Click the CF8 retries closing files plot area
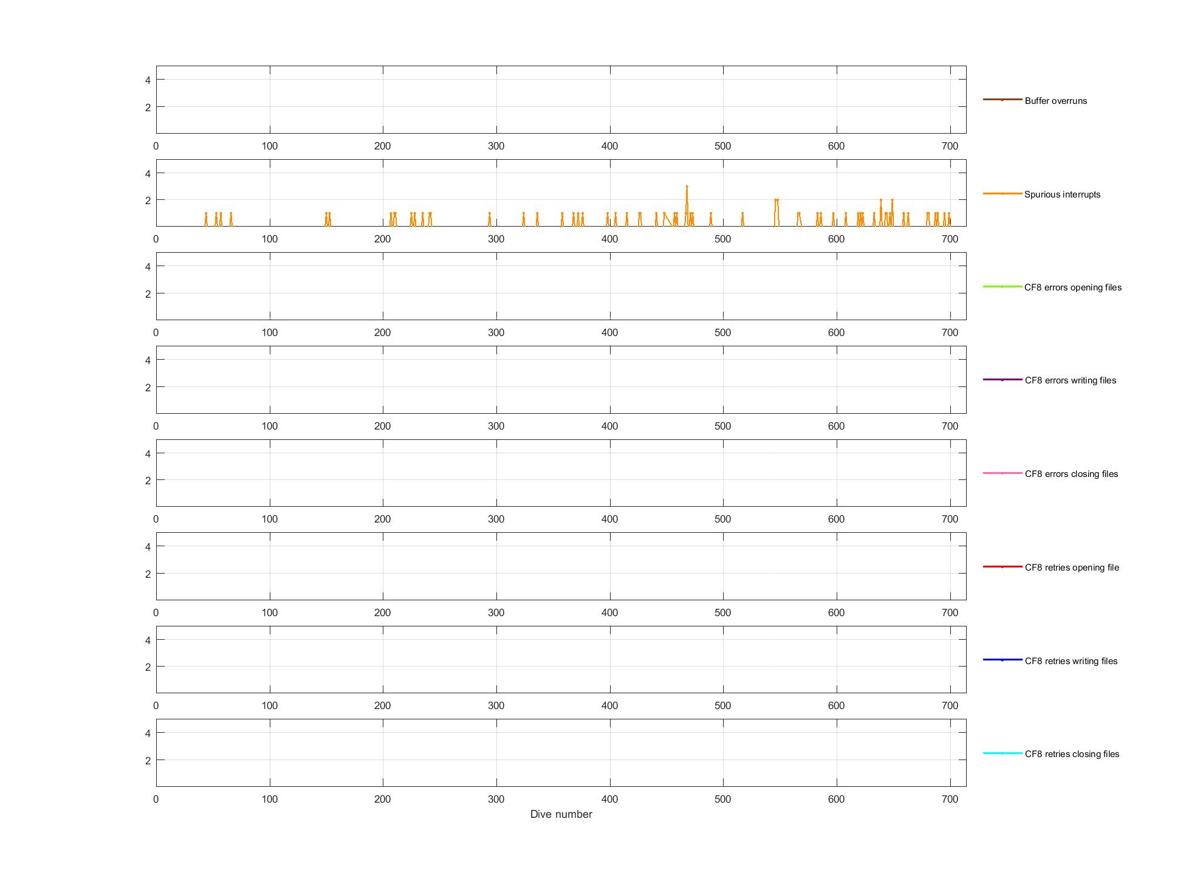Image resolution: width=1200 pixels, height=885 pixels. [561, 753]
